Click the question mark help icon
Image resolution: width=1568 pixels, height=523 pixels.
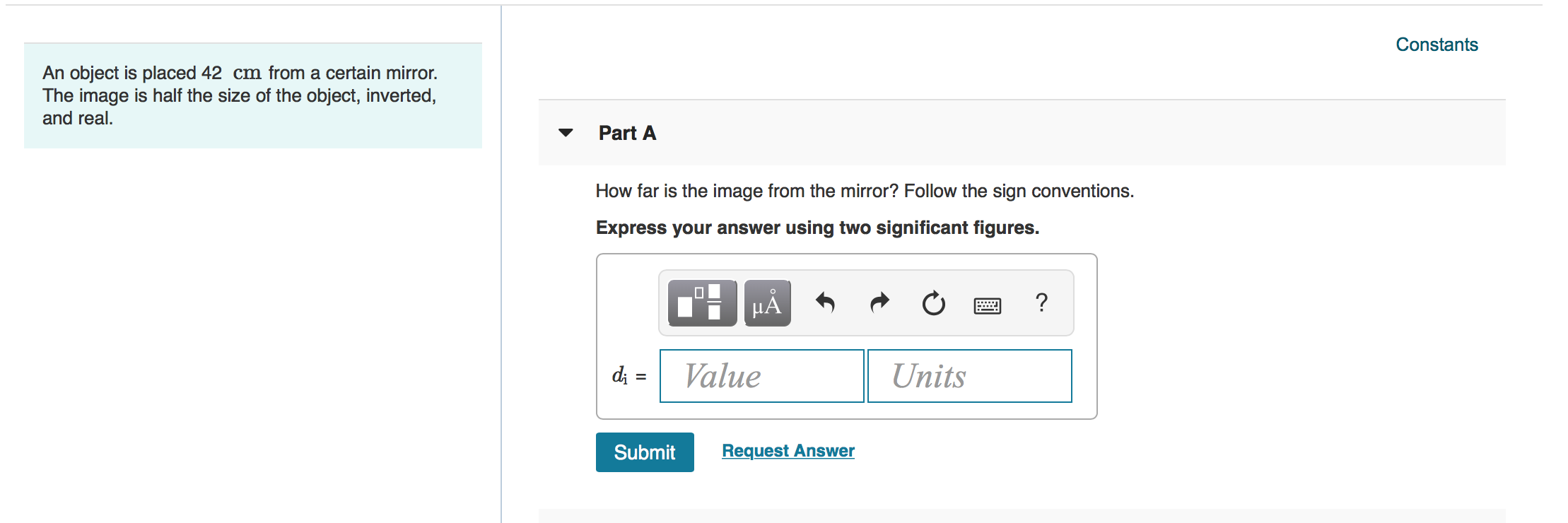[1041, 303]
